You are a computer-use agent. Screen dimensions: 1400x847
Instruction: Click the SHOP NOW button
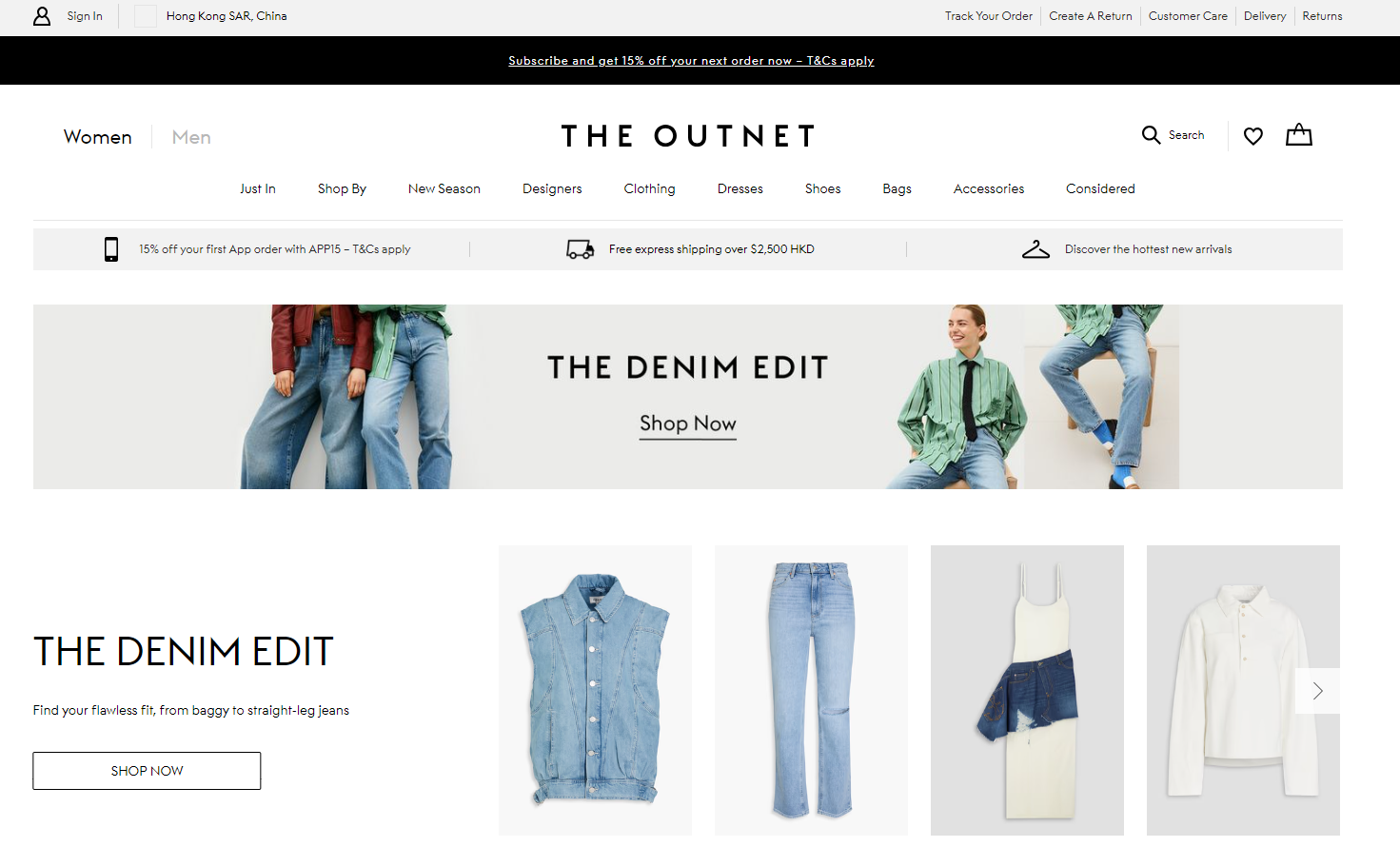click(147, 771)
